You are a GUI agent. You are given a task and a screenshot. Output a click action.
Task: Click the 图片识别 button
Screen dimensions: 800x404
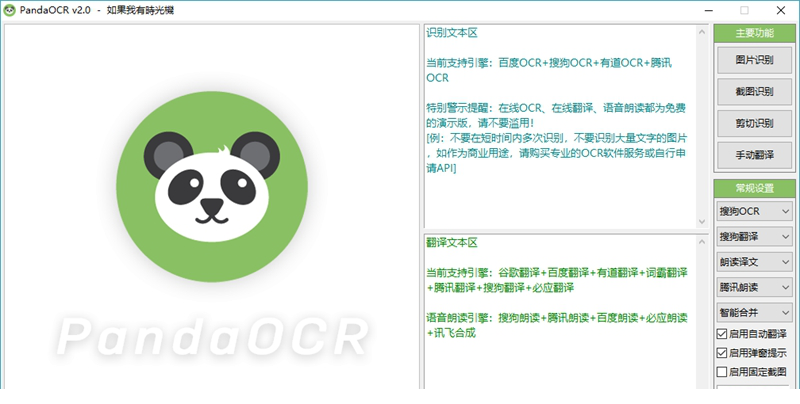click(x=754, y=60)
